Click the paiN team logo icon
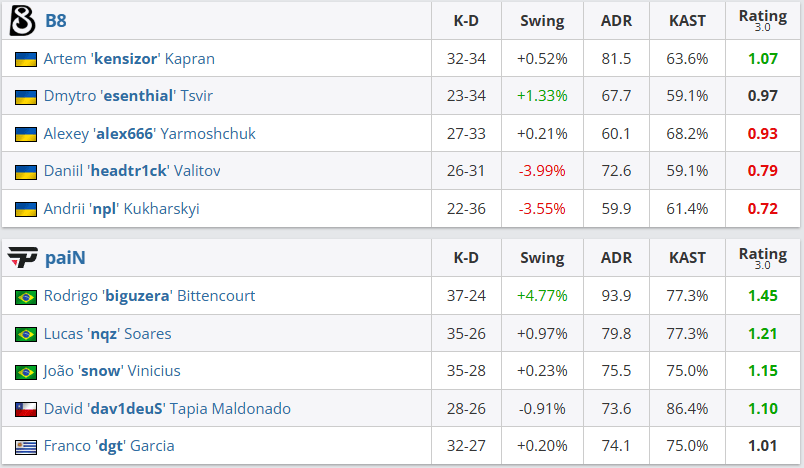The width and height of the screenshot is (804, 468). point(23,257)
